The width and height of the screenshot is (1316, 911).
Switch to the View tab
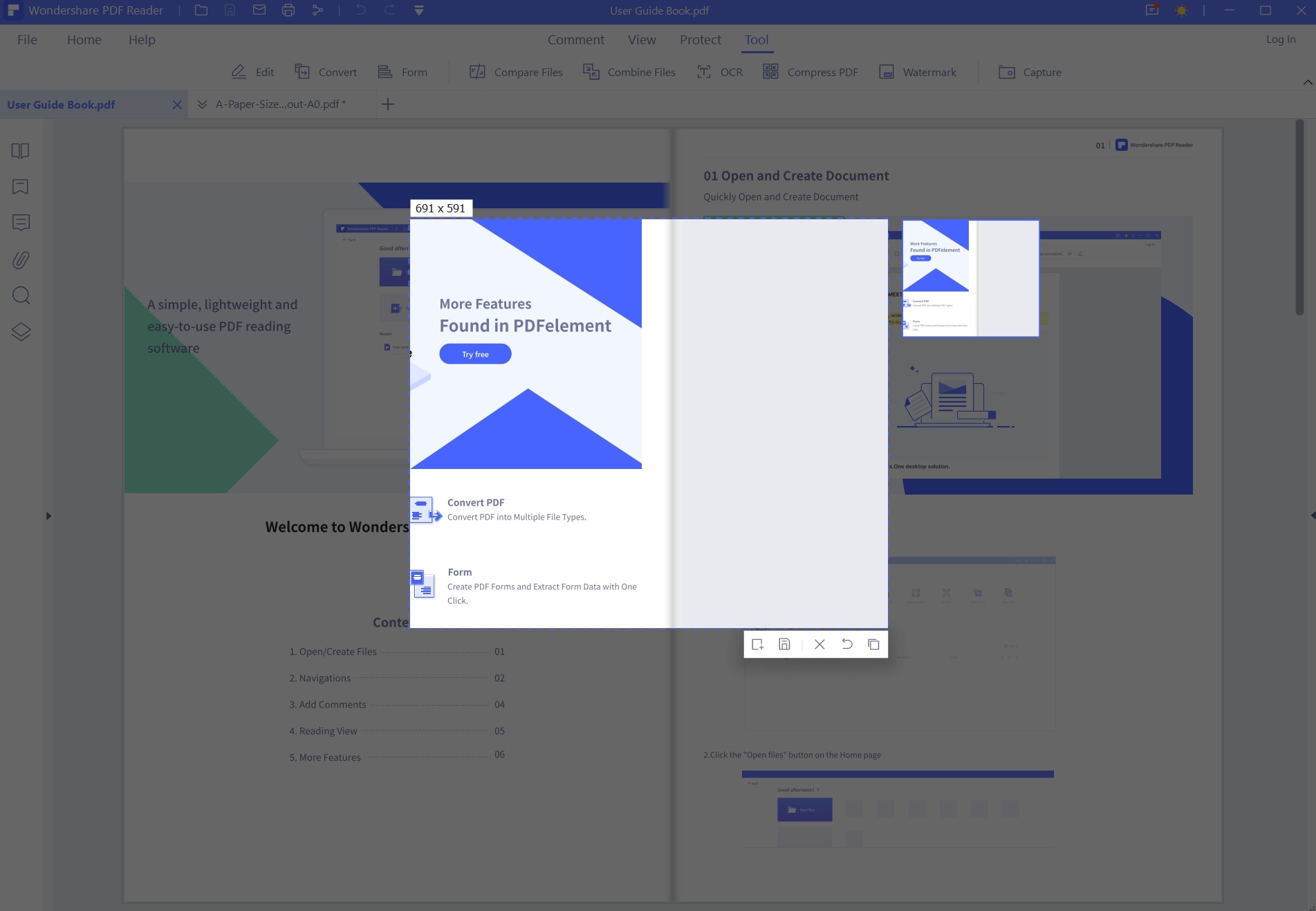click(642, 39)
